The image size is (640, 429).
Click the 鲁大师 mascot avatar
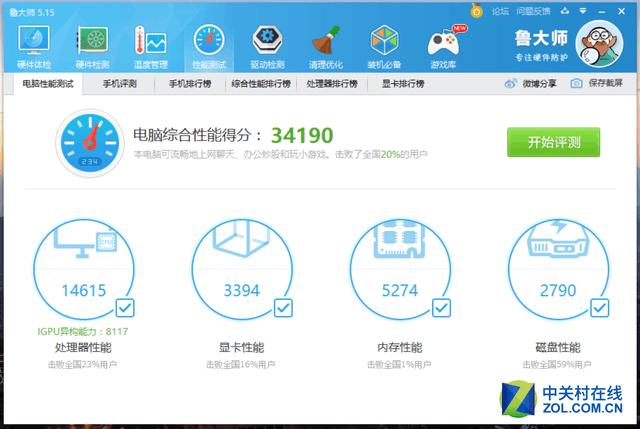(x=599, y=44)
